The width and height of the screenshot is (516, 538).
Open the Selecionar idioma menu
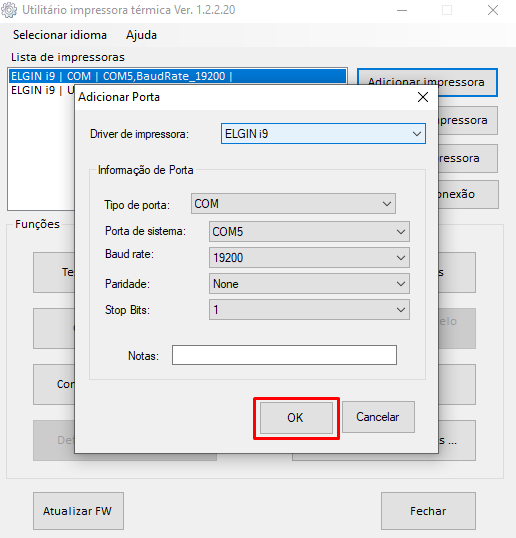click(x=60, y=35)
